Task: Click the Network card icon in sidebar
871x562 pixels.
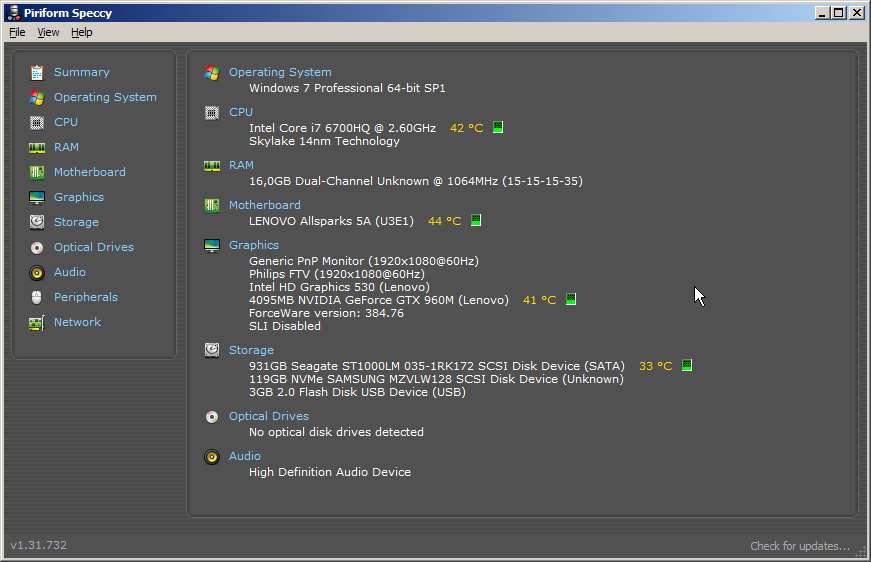Action: [37, 323]
